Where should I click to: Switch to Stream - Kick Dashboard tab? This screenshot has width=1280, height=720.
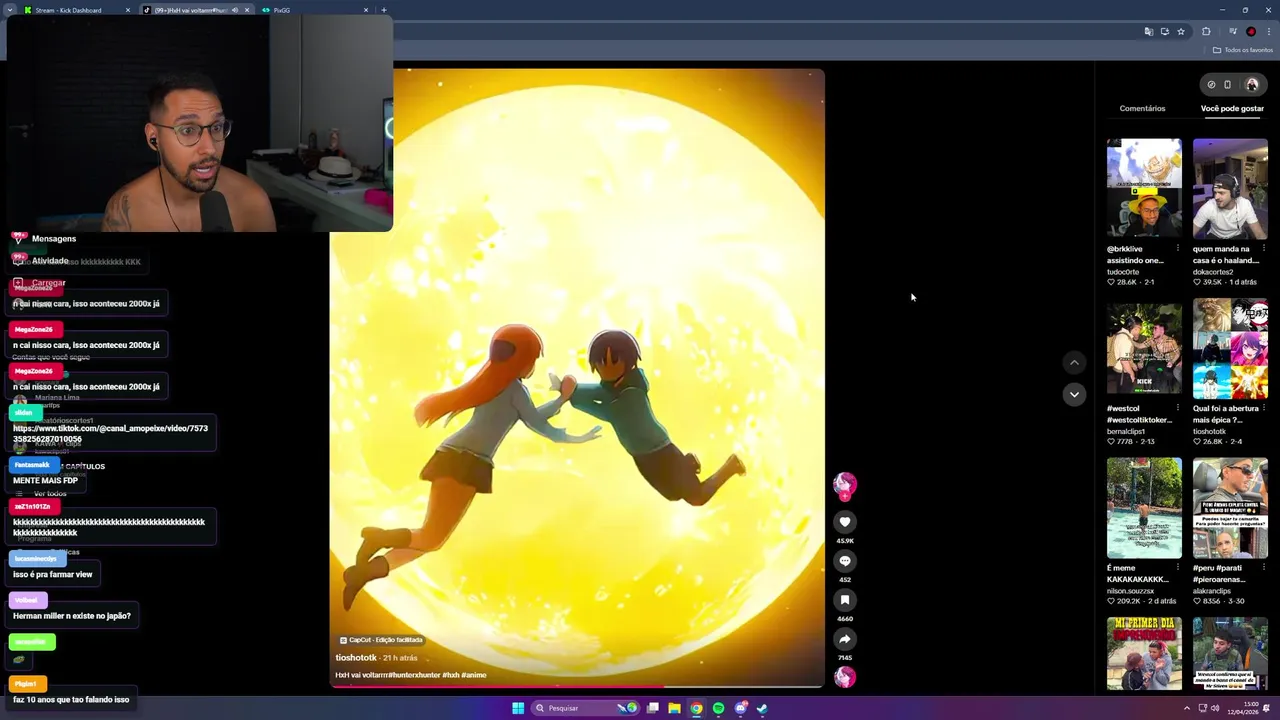76,10
